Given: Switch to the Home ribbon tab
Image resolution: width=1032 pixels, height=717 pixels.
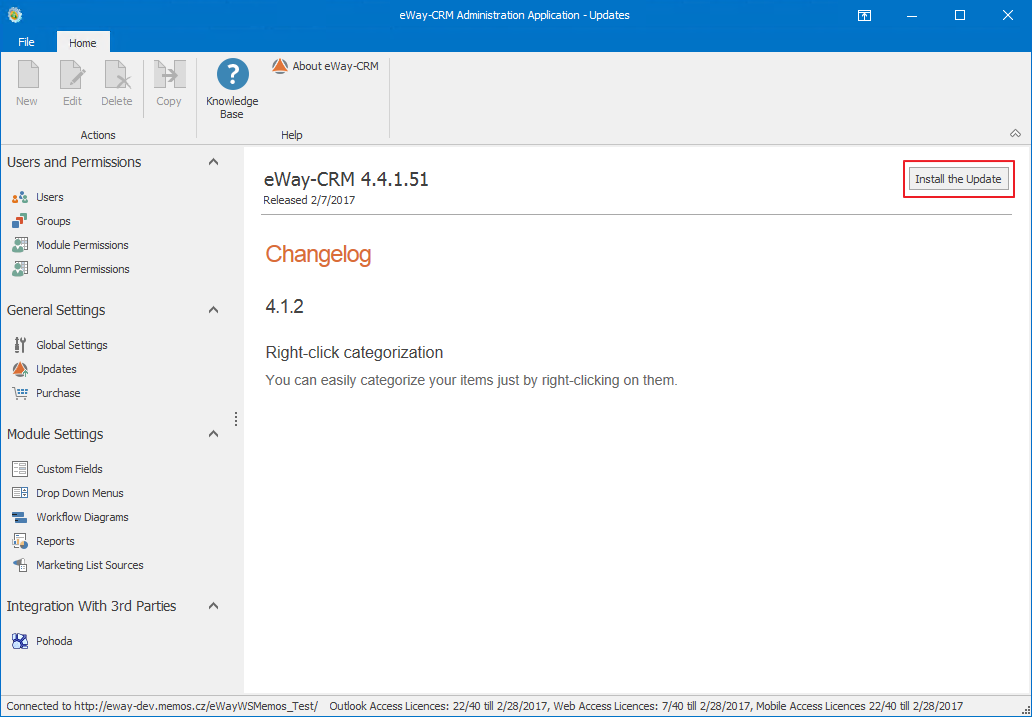Looking at the screenshot, I should pos(83,43).
